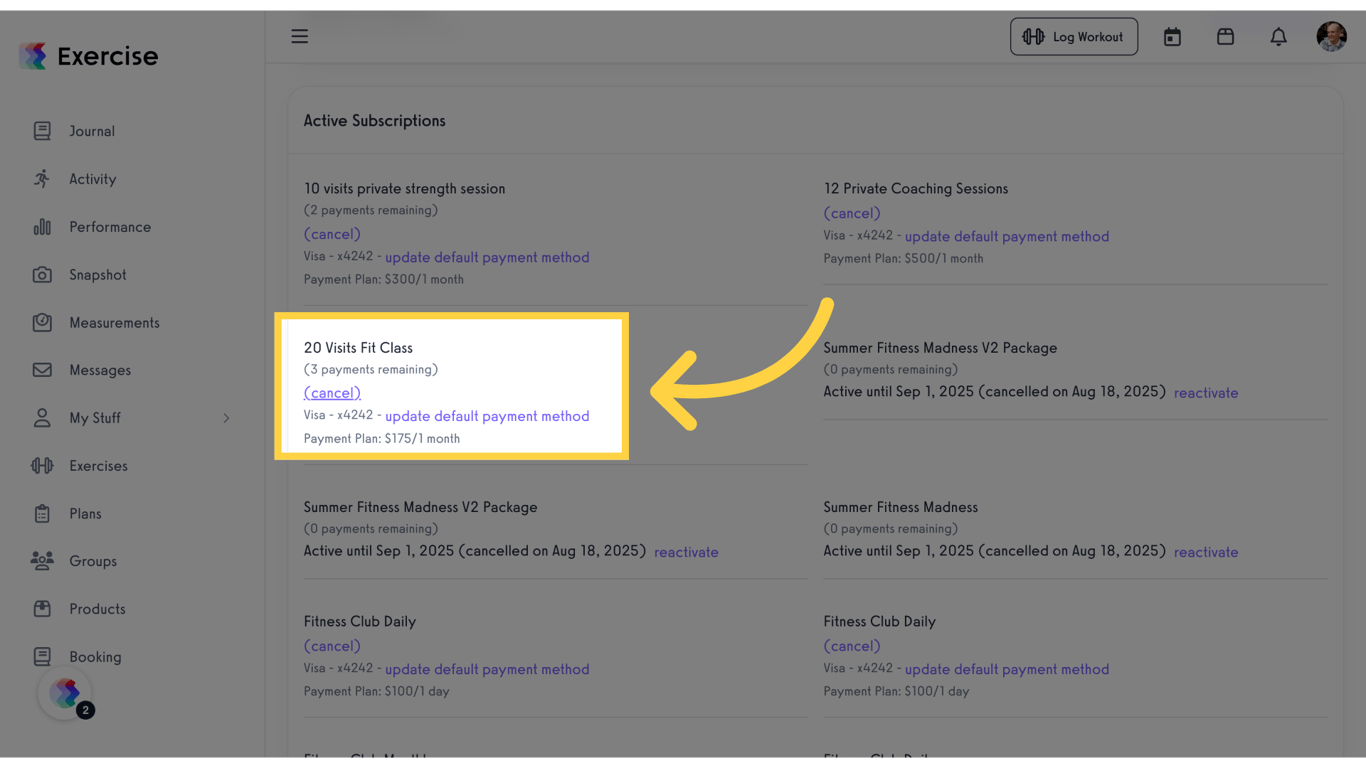Click the shopping bag icon
This screenshot has height=768, width=1366.
click(x=1225, y=36)
